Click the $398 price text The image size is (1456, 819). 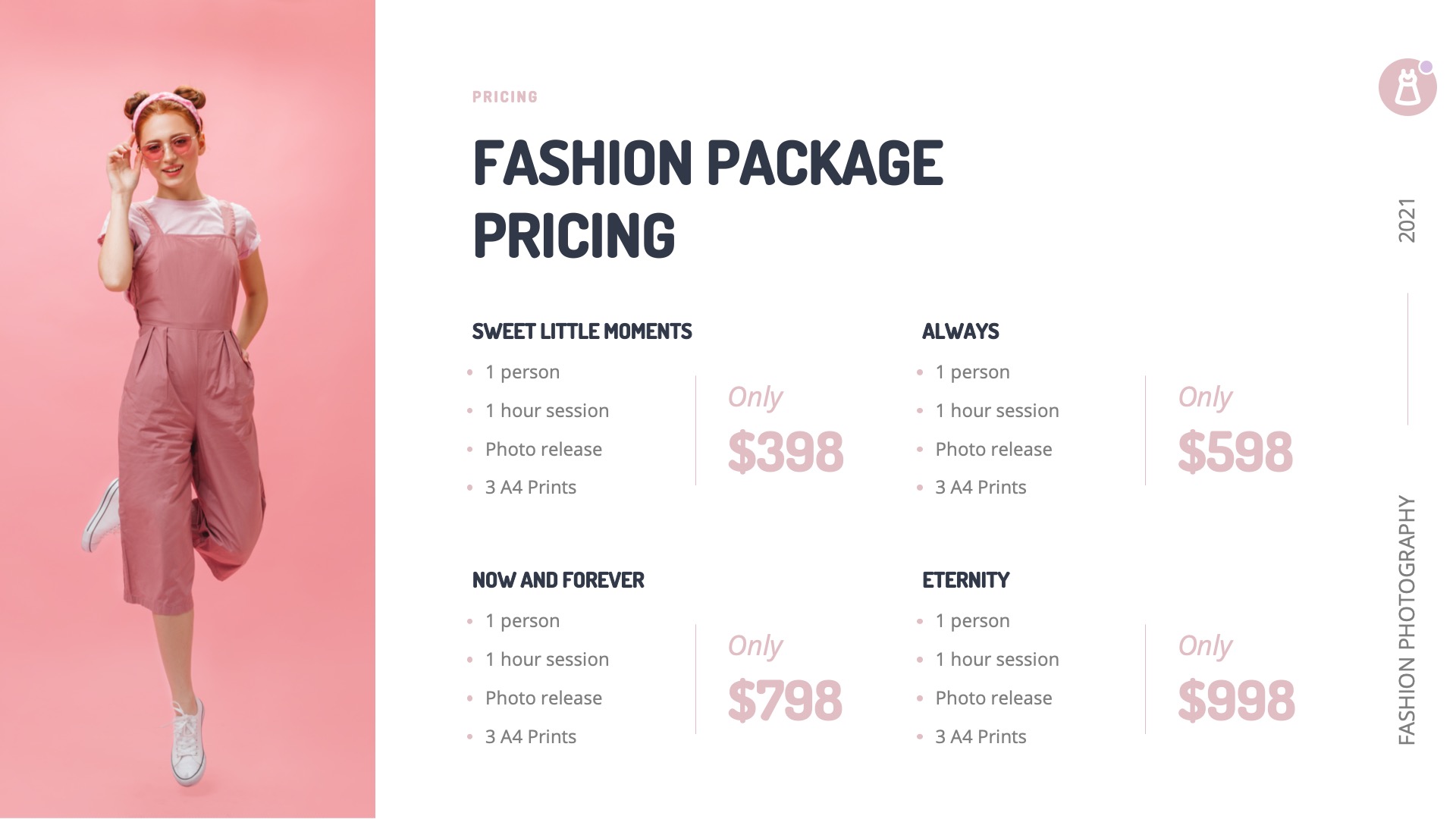coord(785,452)
